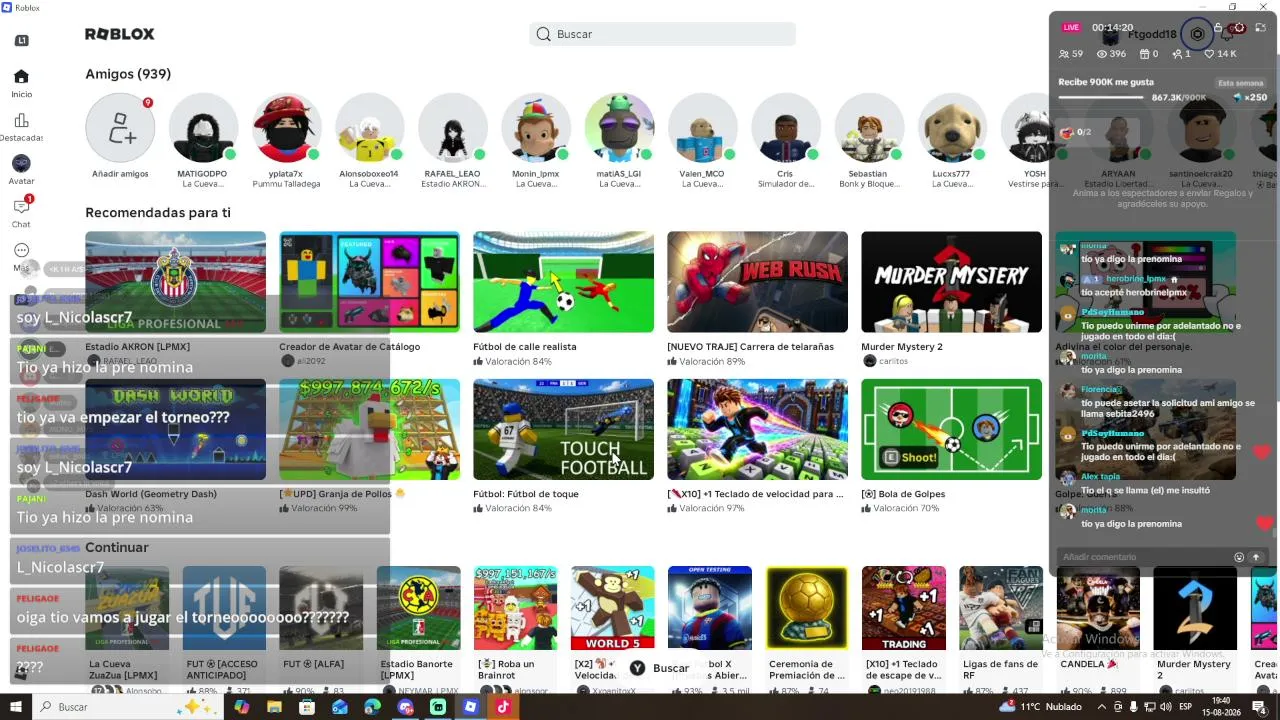1280x720 pixels.
Task: Open Lucxs777 friend avatar
Action: pyautogui.click(x=951, y=128)
